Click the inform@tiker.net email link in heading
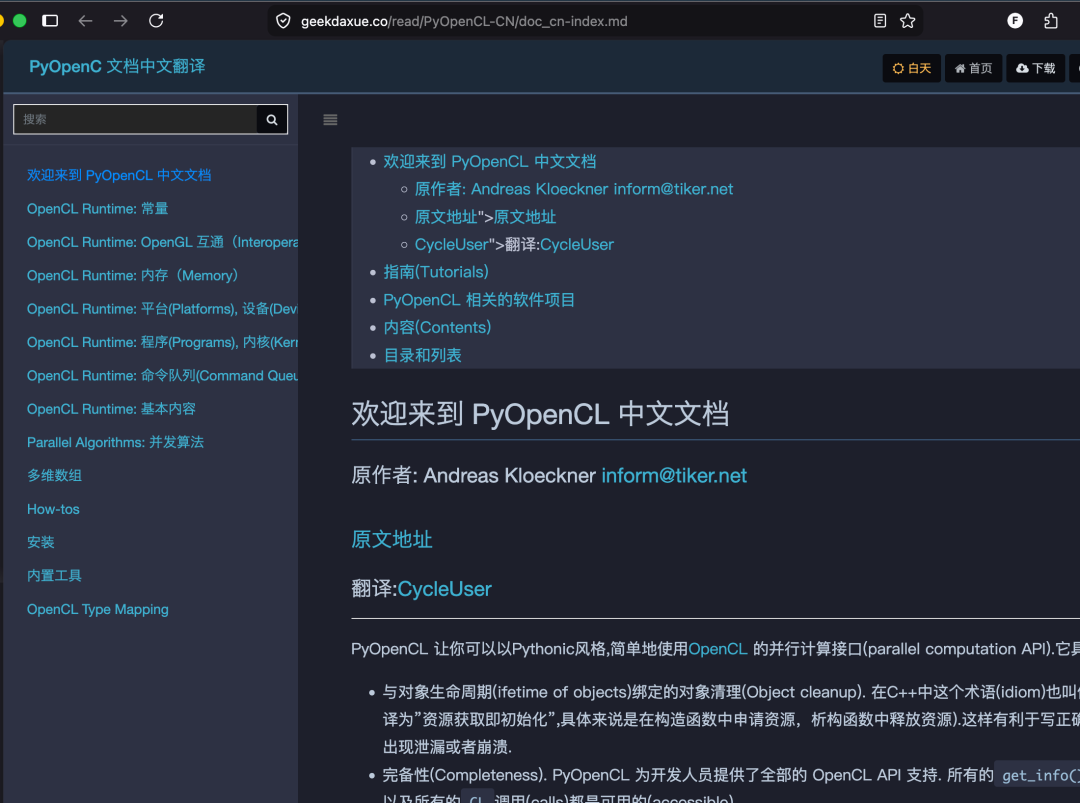This screenshot has height=803, width=1080. (674, 475)
